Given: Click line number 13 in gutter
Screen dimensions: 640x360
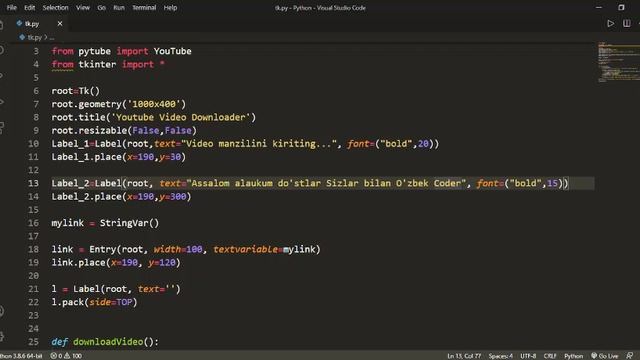Looking at the screenshot, I should click(x=33, y=183).
